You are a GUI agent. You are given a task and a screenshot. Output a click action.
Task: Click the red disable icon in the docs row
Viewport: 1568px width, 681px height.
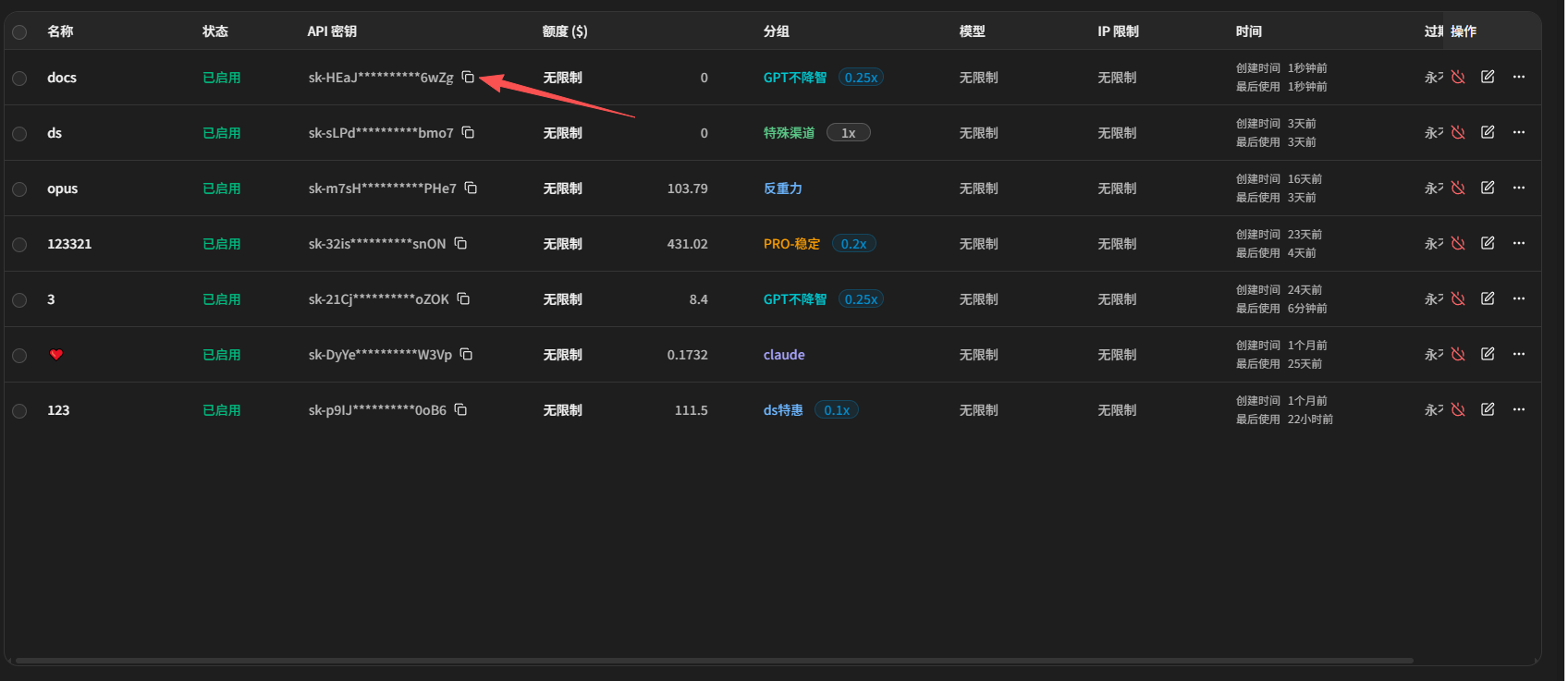1458,77
